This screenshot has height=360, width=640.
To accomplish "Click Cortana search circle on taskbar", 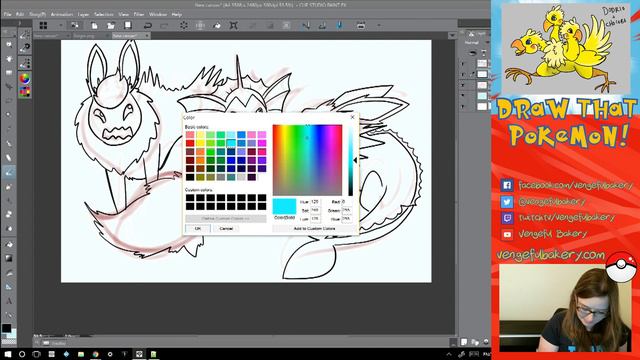I will 22,354.
